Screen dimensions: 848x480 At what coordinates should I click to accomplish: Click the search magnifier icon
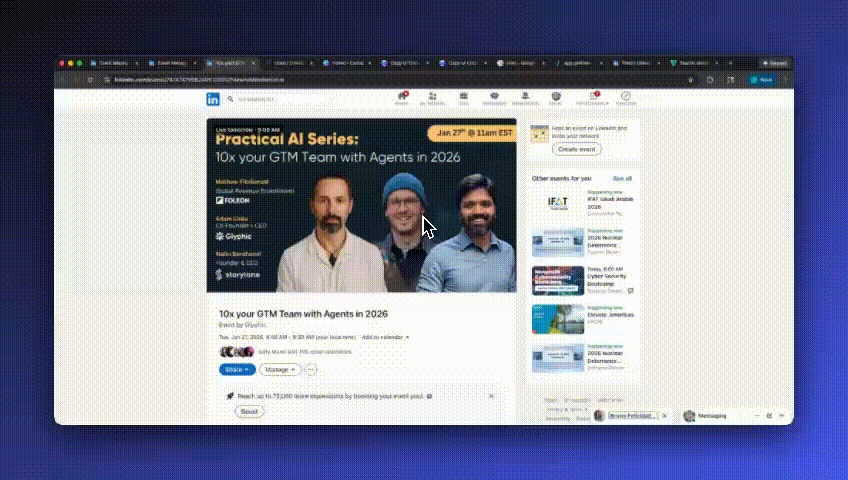pos(230,99)
